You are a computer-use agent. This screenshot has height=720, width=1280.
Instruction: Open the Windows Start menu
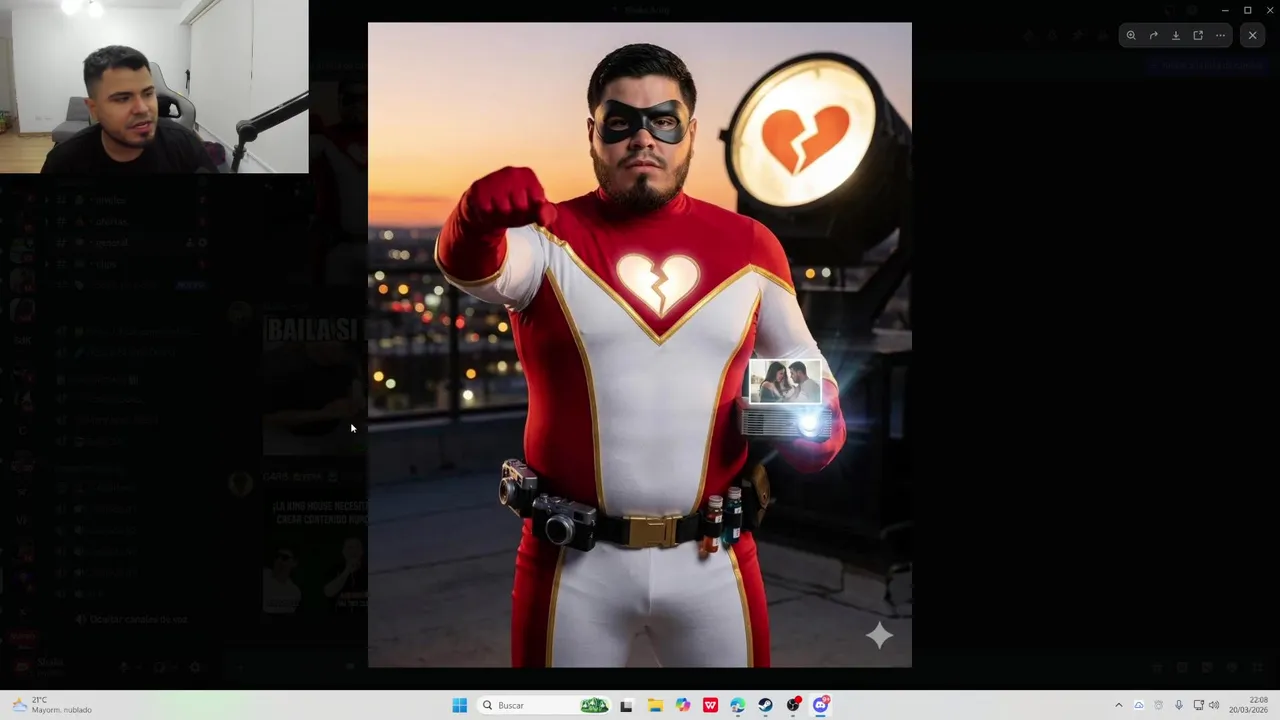coord(459,705)
